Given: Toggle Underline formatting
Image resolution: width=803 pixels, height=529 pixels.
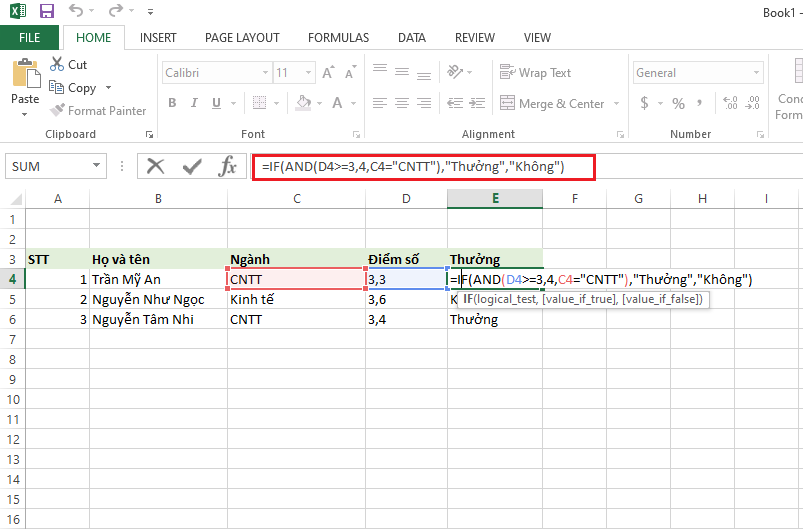Looking at the screenshot, I should pos(217,103).
